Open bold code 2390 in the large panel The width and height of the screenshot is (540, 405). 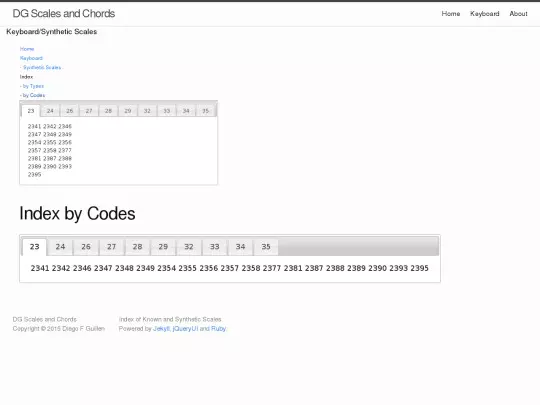[377, 268]
